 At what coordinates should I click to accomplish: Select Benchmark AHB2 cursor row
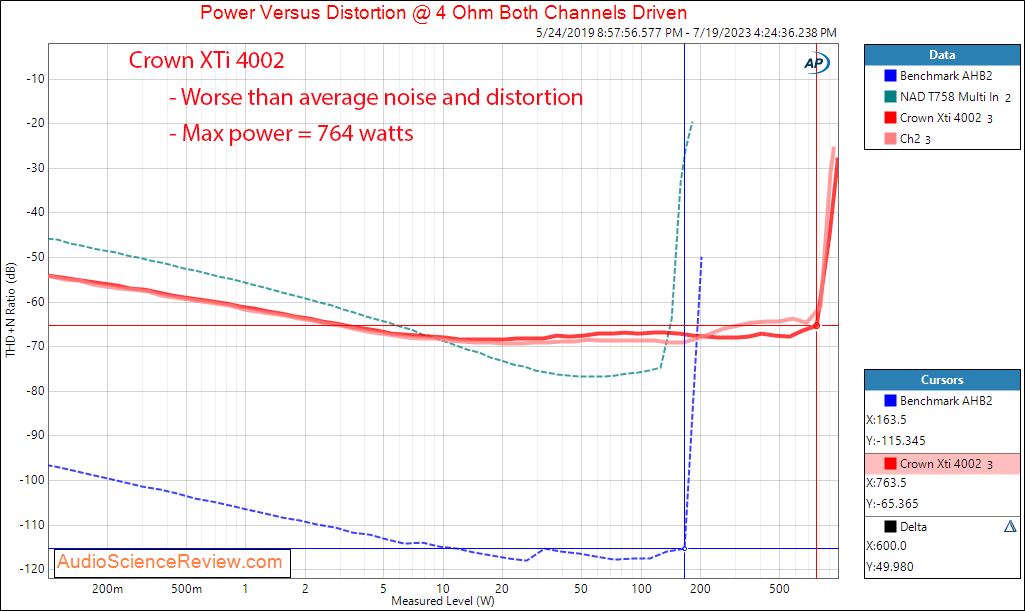click(942, 401)
